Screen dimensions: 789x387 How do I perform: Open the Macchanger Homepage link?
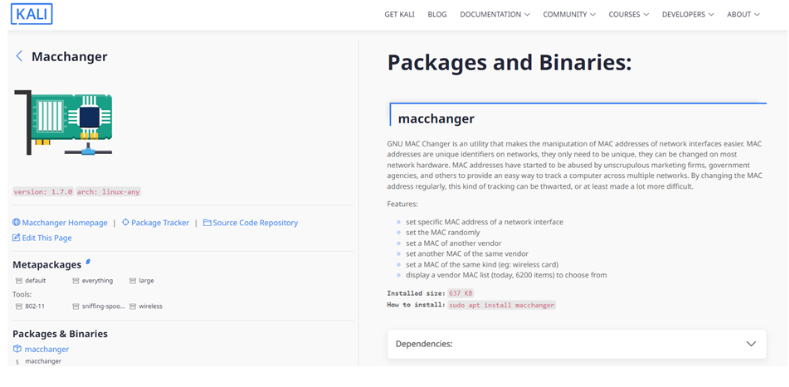point(64,222)
